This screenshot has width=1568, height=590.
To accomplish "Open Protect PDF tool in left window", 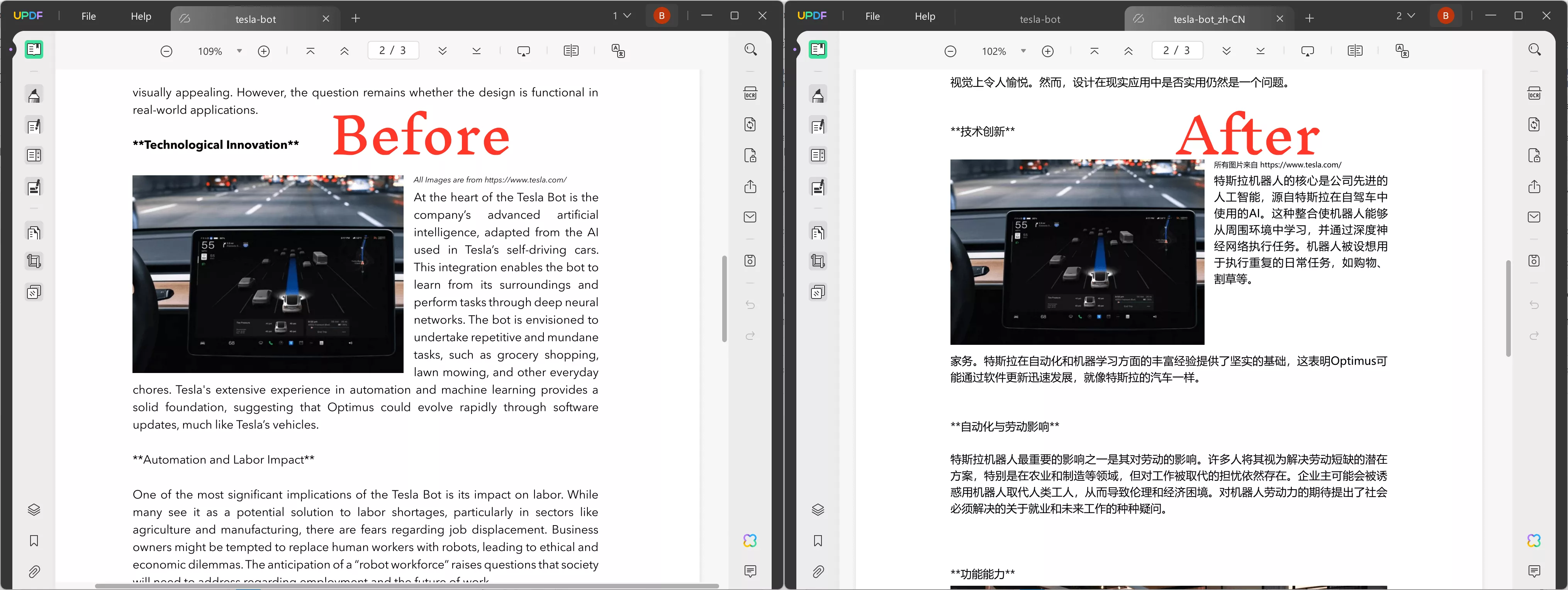I will 750,155.
